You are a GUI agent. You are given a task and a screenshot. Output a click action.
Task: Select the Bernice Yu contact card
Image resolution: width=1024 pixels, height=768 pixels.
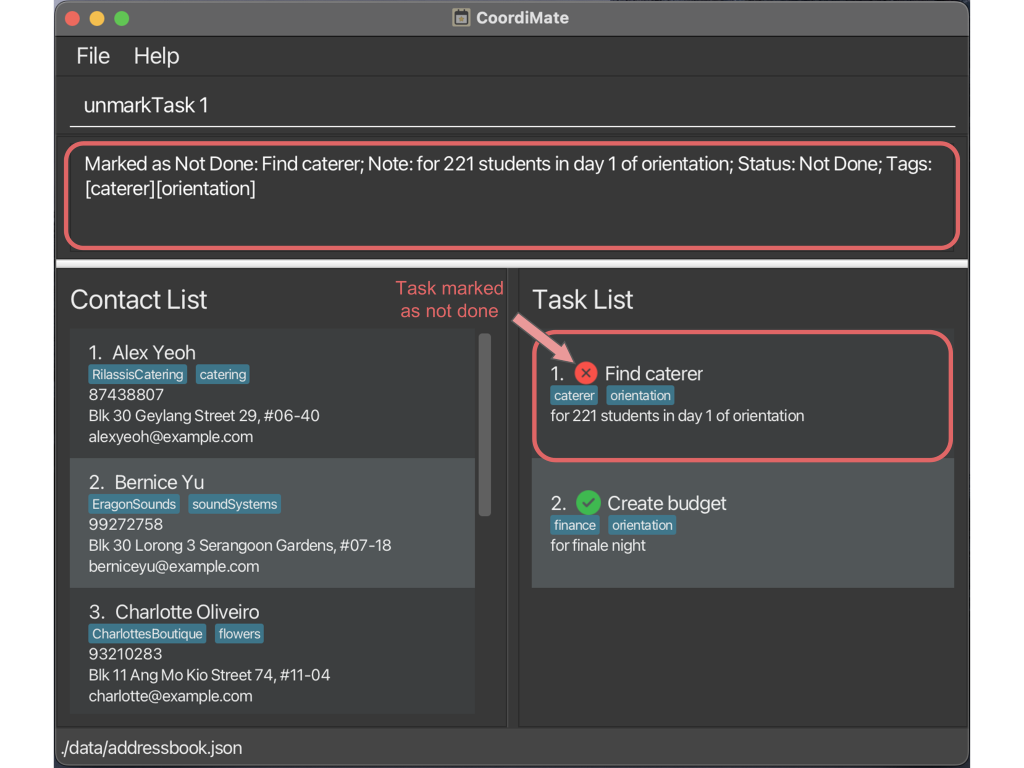pyautogui.click(x=272, y=523)
